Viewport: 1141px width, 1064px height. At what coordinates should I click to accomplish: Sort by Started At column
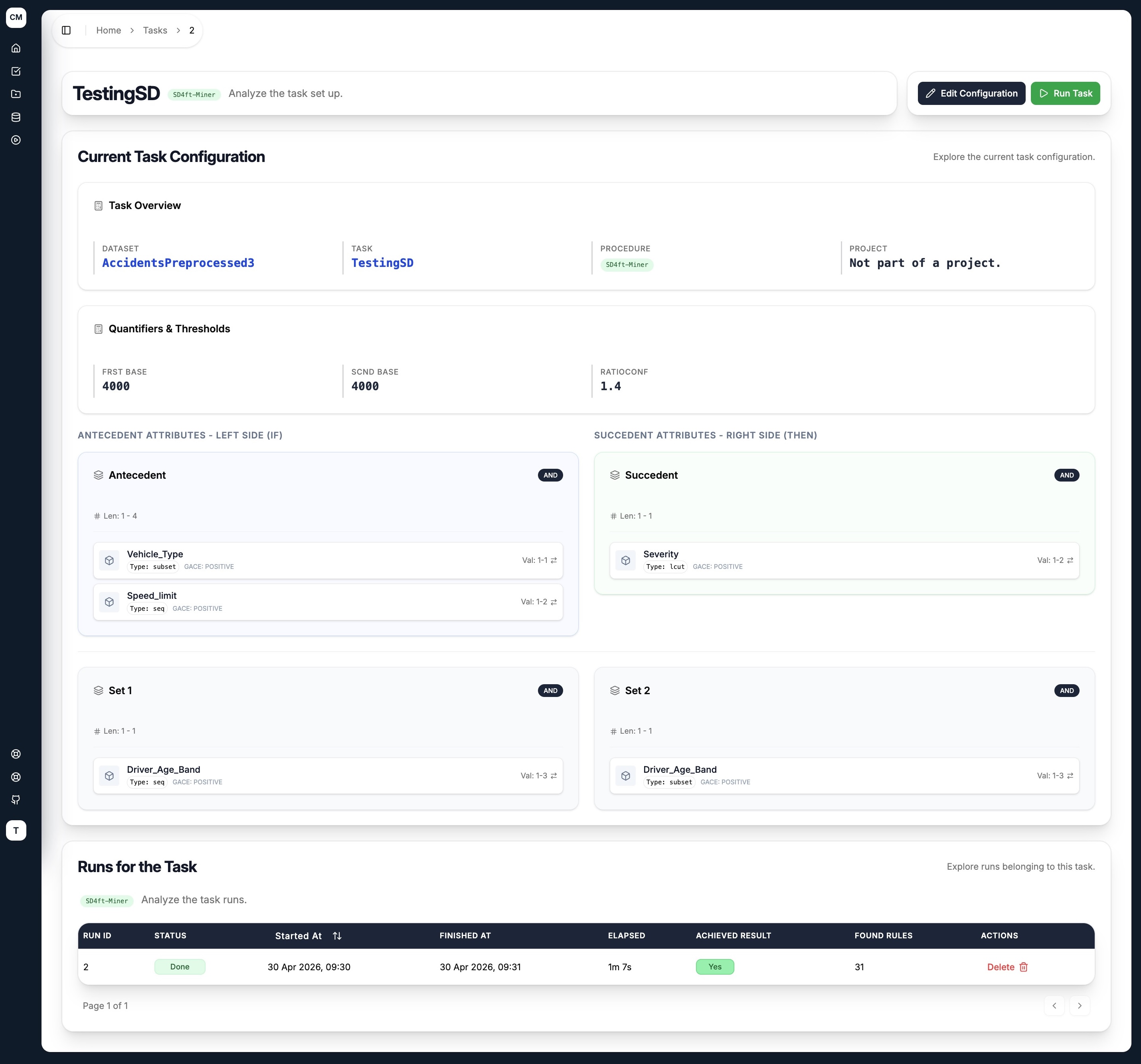(308, 936)
